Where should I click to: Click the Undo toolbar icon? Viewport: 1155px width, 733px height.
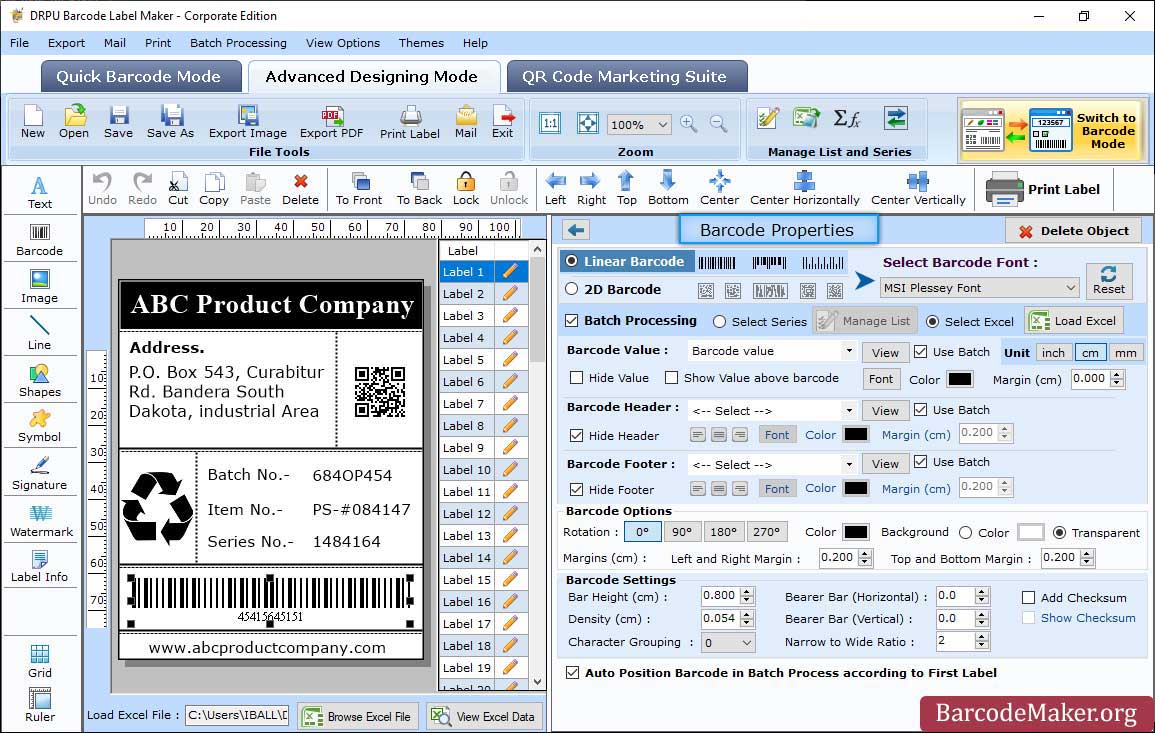102,189
